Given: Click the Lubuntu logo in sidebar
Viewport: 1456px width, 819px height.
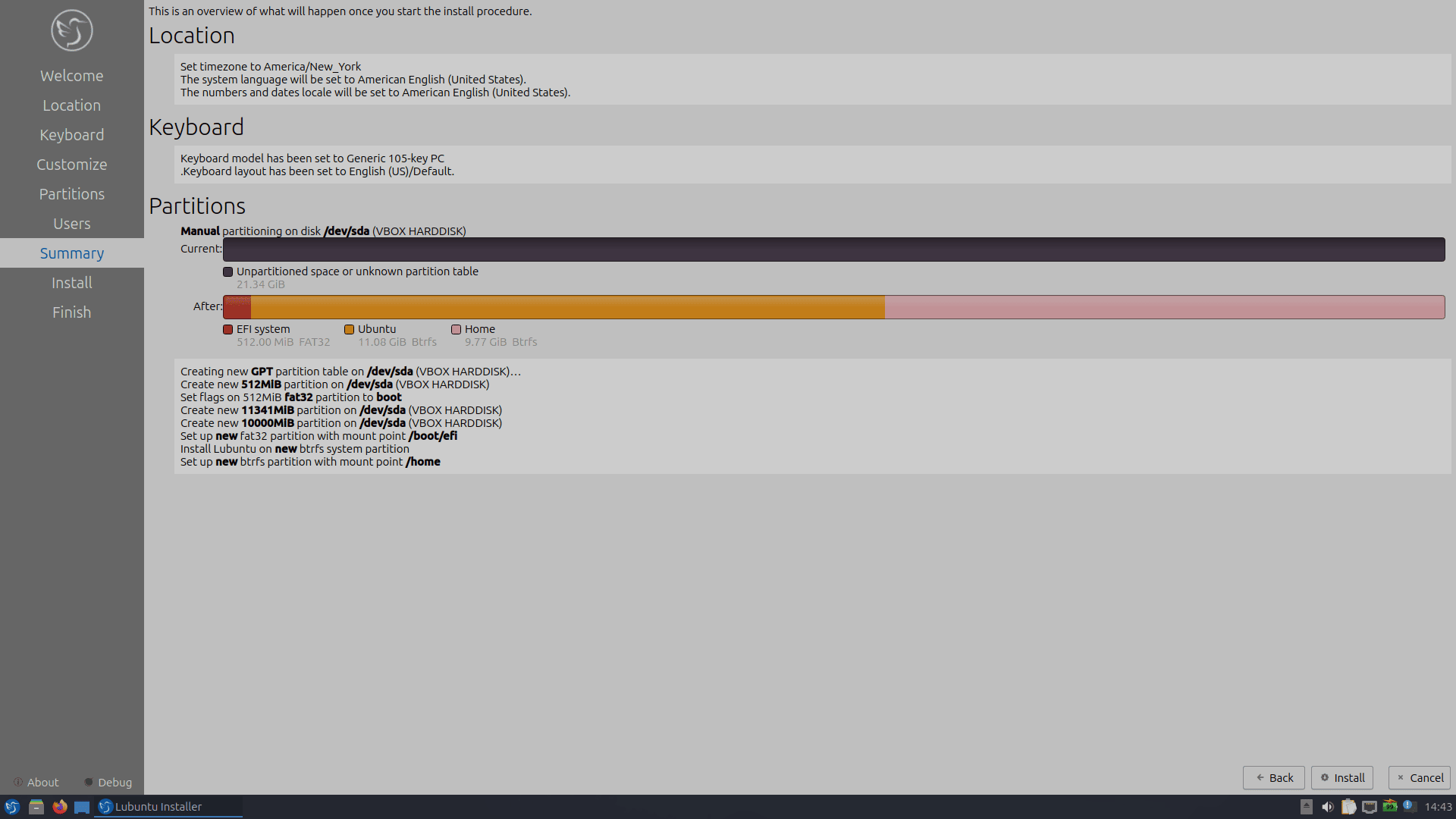Looking at the screenshot, I should coord(71,30).
